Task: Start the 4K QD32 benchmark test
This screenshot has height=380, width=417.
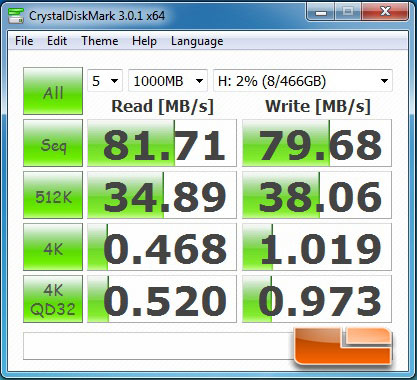Action: [x=53, y=299]
